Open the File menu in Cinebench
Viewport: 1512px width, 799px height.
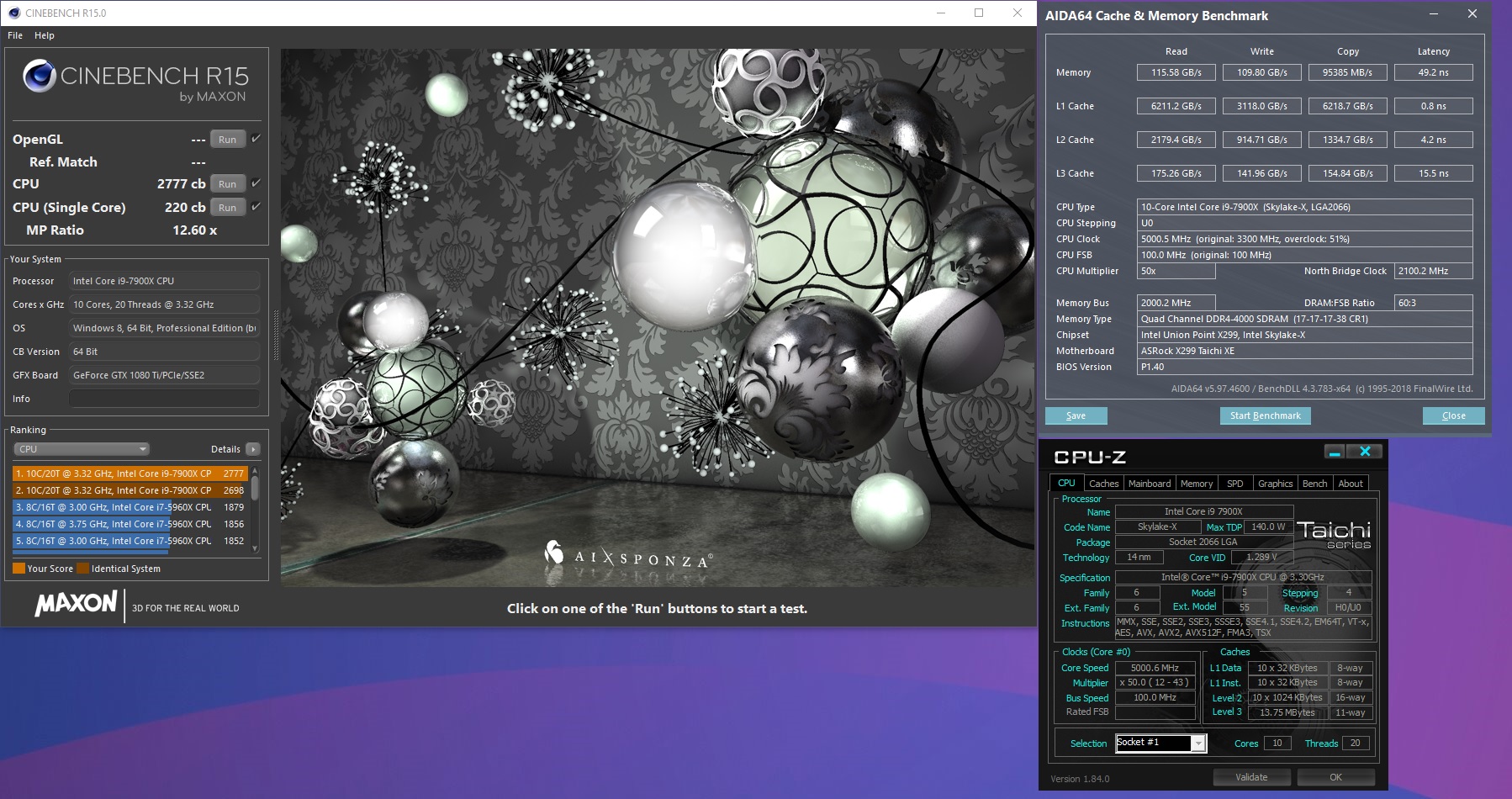15,35
